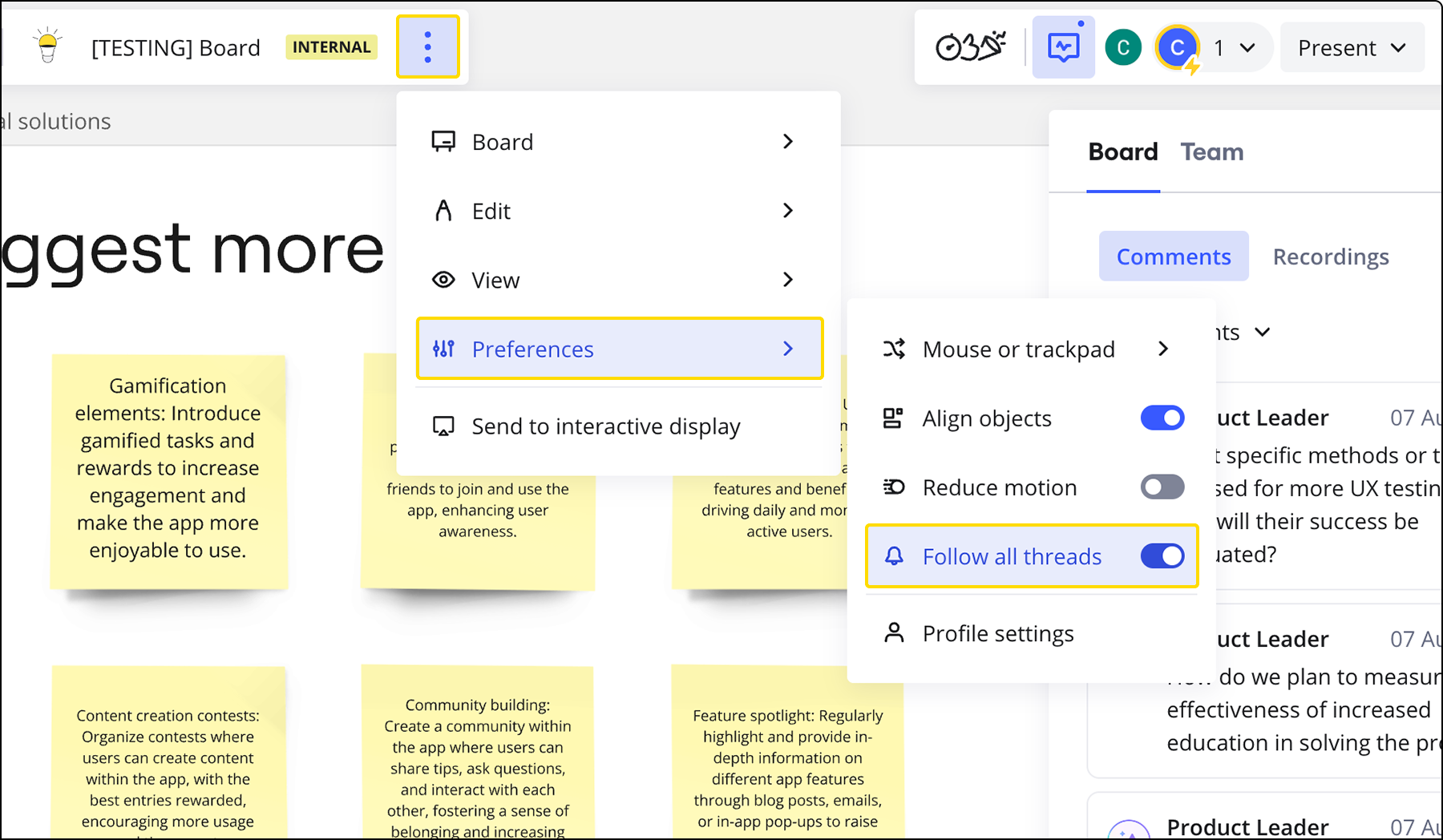Disable the Follow all threads toggle
Screen dimensions: 1443x840
tap(1162, 556)
